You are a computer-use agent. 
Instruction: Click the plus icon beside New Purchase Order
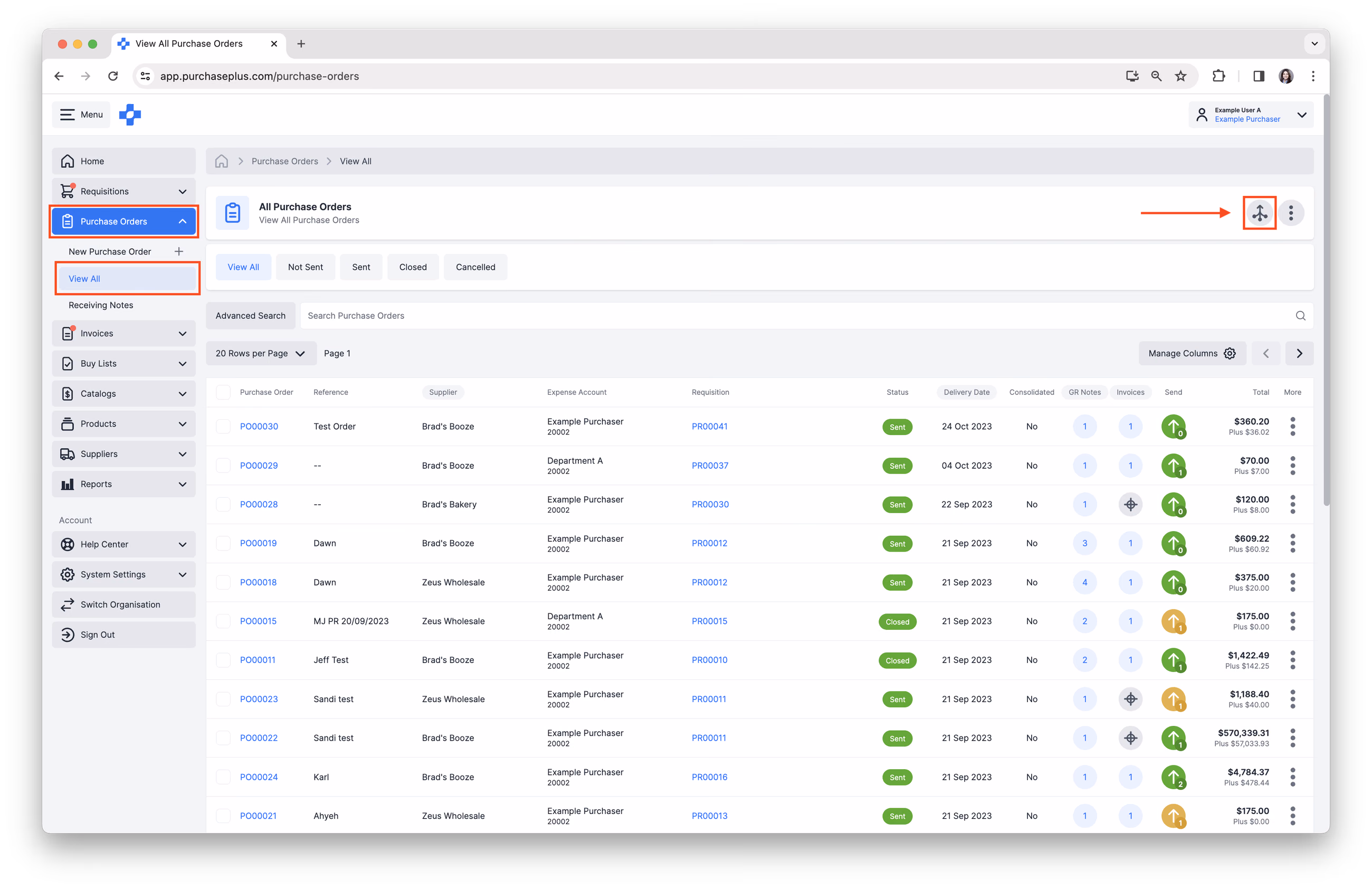tap(179, 251)
